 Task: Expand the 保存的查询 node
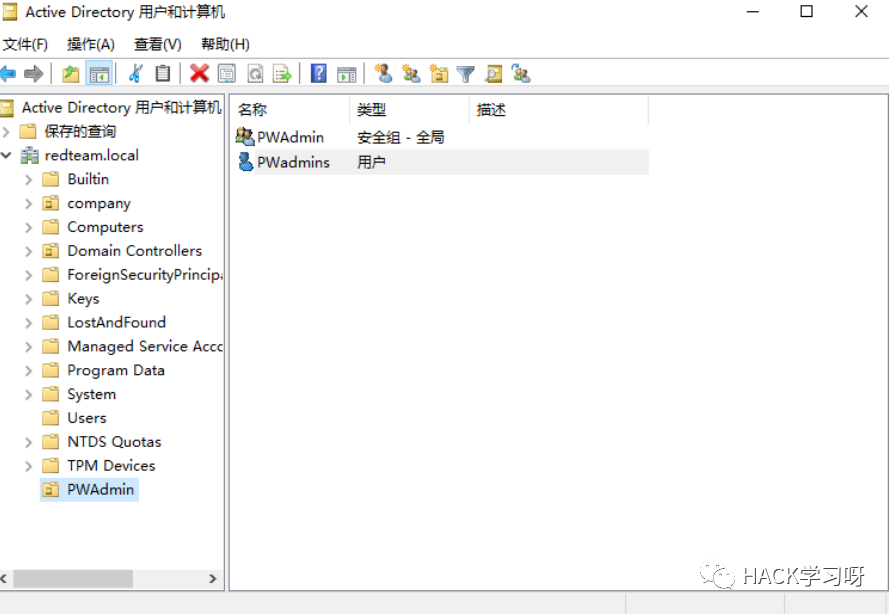click(6, 132)
